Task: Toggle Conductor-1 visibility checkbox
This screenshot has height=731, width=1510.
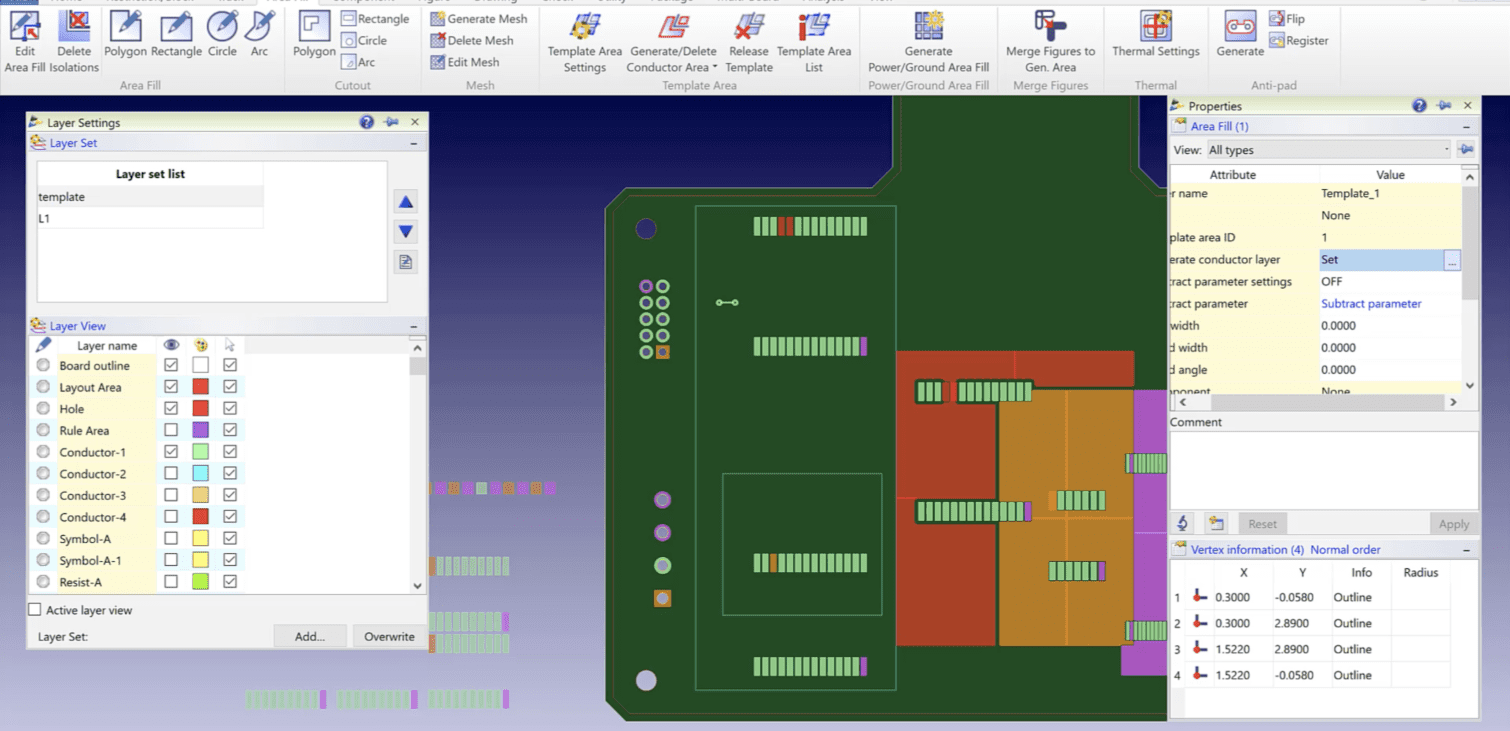Action: click(x=171, y=452)
